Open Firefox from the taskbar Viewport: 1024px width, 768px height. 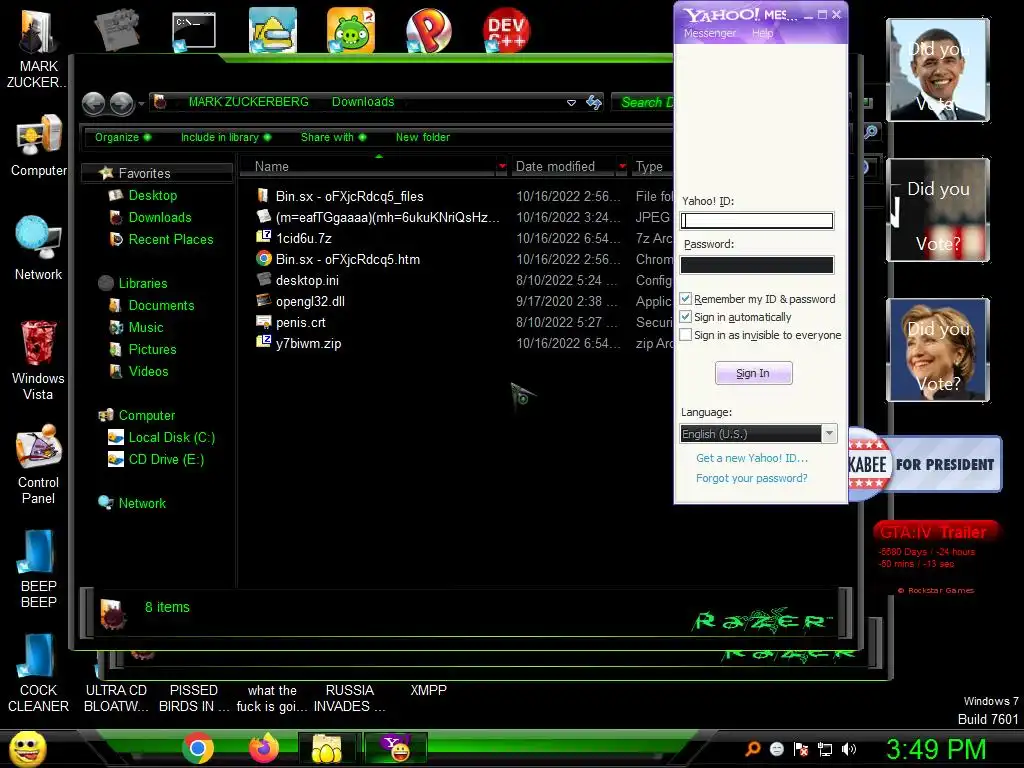click(264, 748)
